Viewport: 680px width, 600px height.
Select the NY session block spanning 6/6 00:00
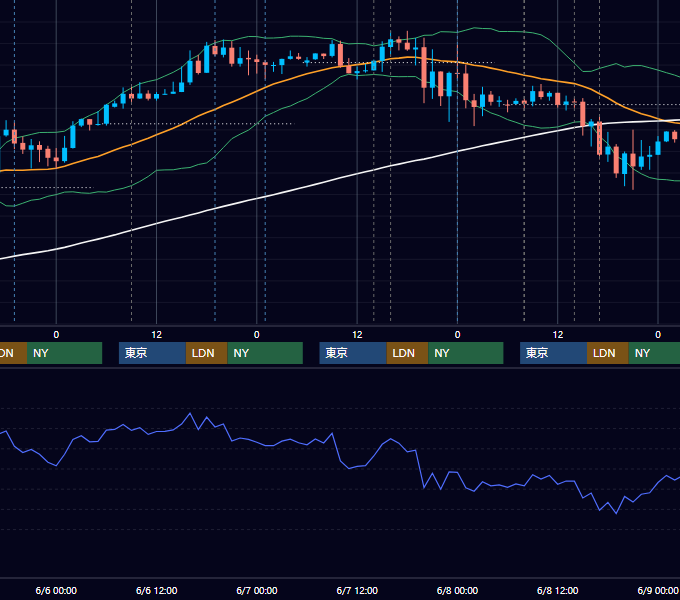(64, 353)
